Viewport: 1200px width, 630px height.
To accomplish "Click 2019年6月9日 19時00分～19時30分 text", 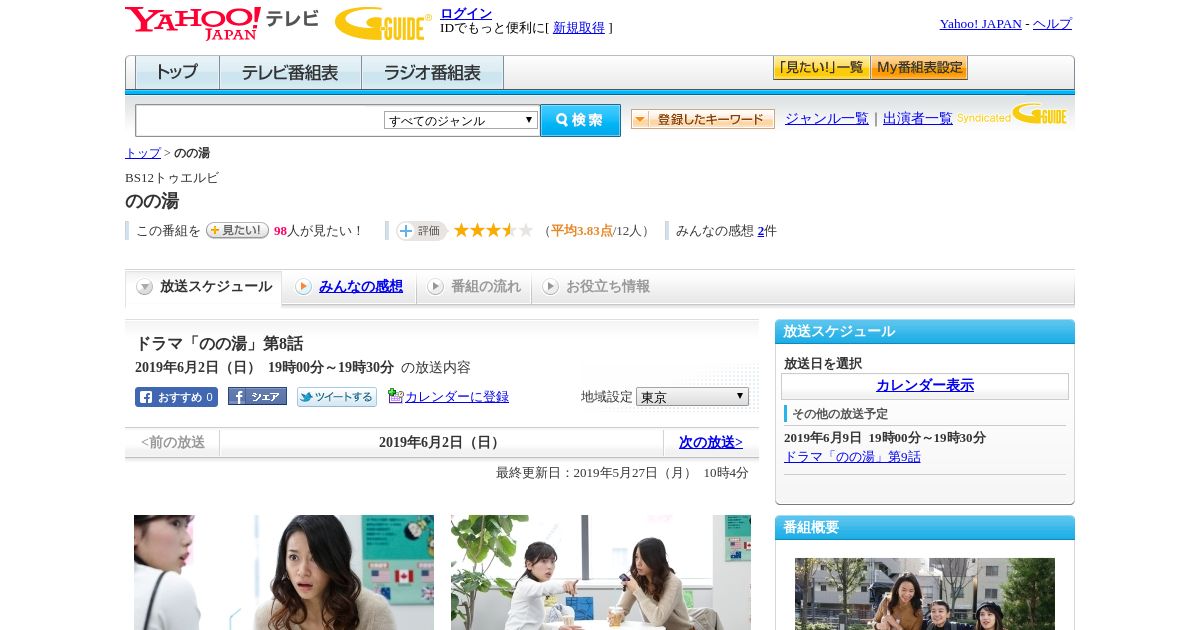I will [x=885, y=438].
